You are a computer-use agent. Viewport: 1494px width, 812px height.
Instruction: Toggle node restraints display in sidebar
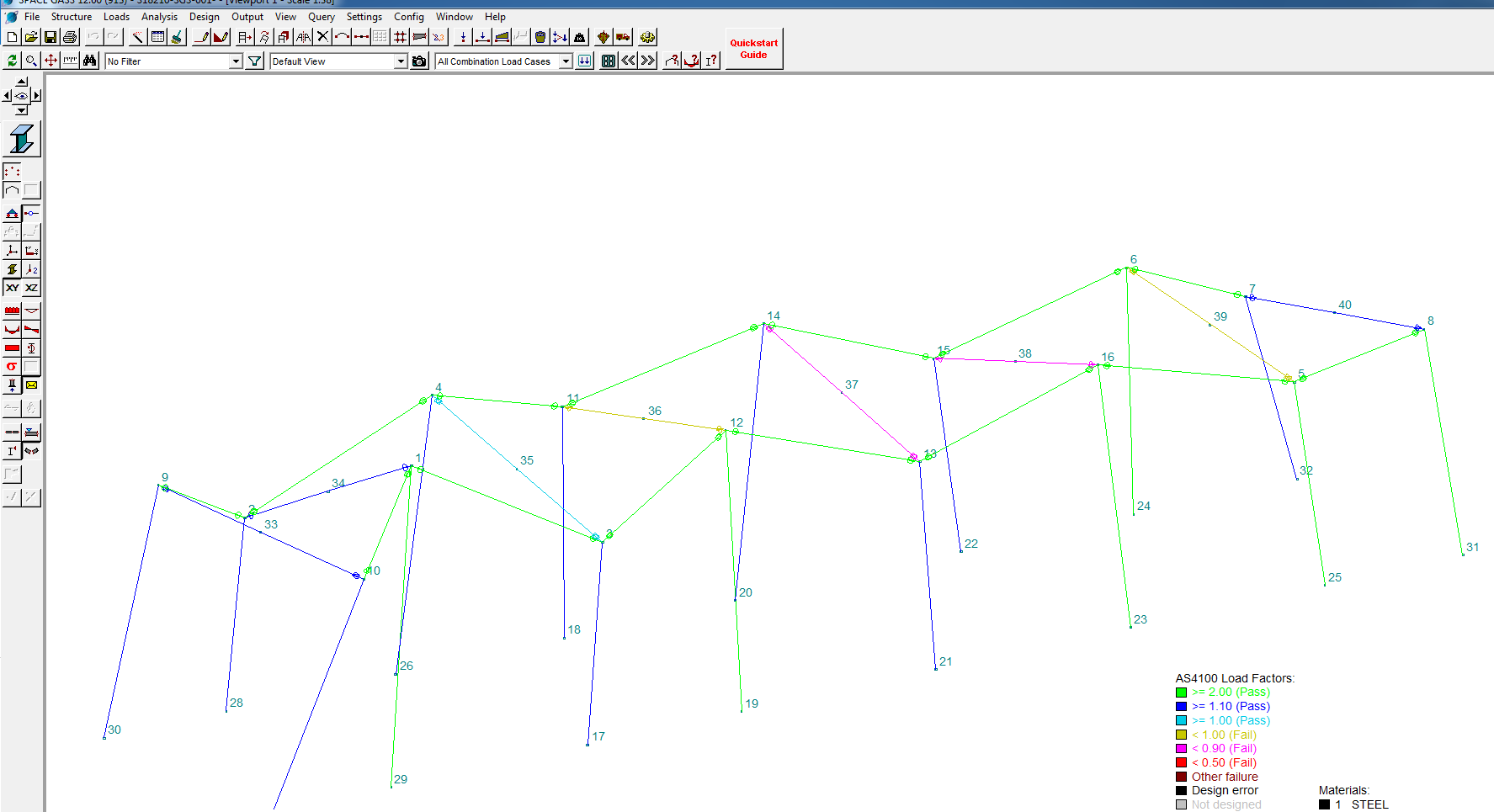tap(12, 213)
